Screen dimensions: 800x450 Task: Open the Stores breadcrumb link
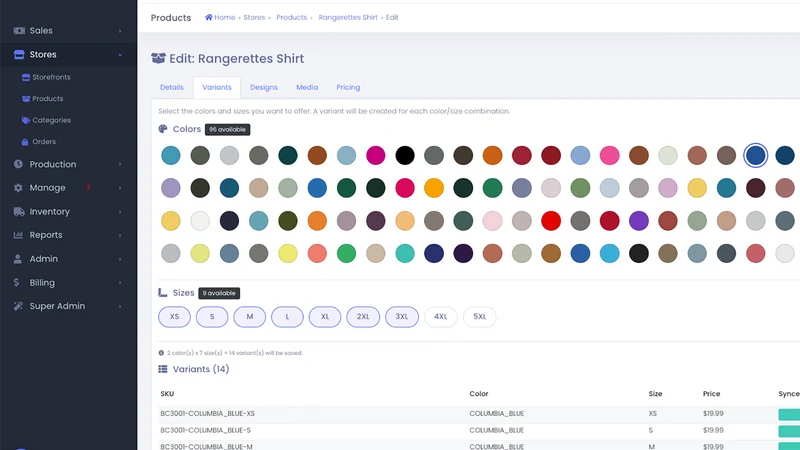[x=254, y=17]
